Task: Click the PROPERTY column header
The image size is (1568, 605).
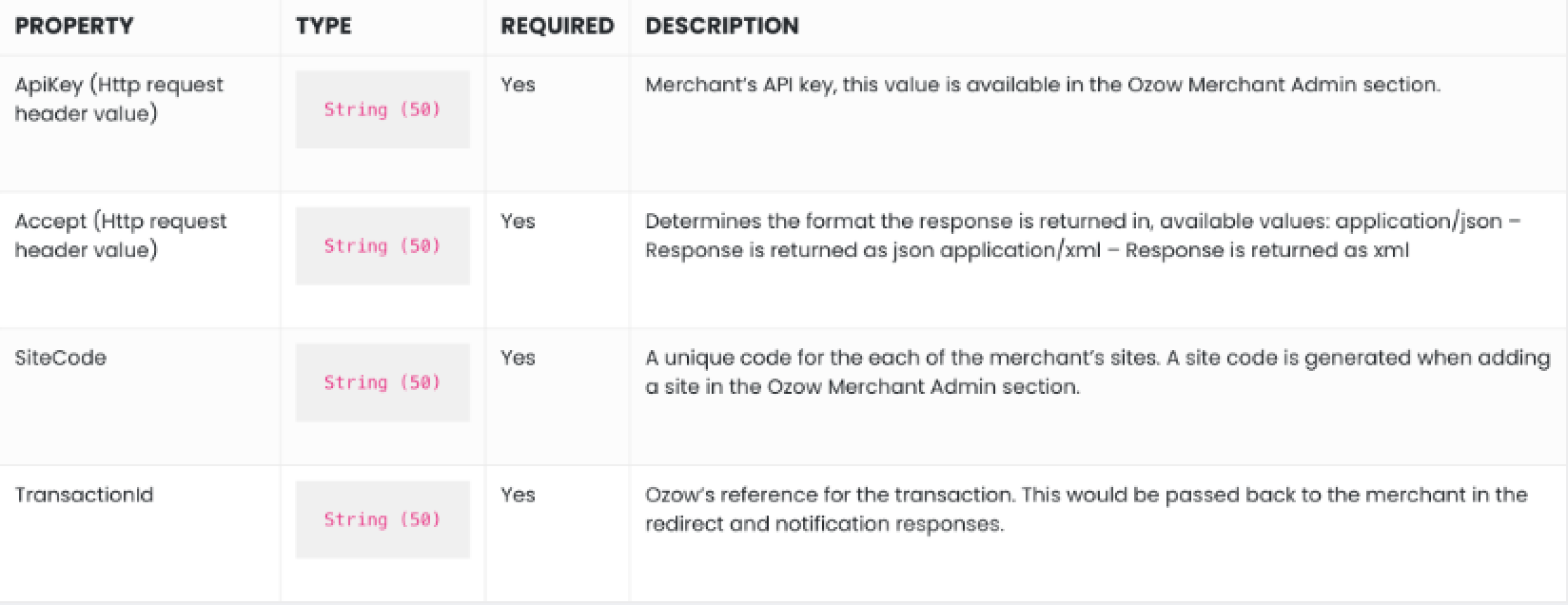Action: coord(74,27)
